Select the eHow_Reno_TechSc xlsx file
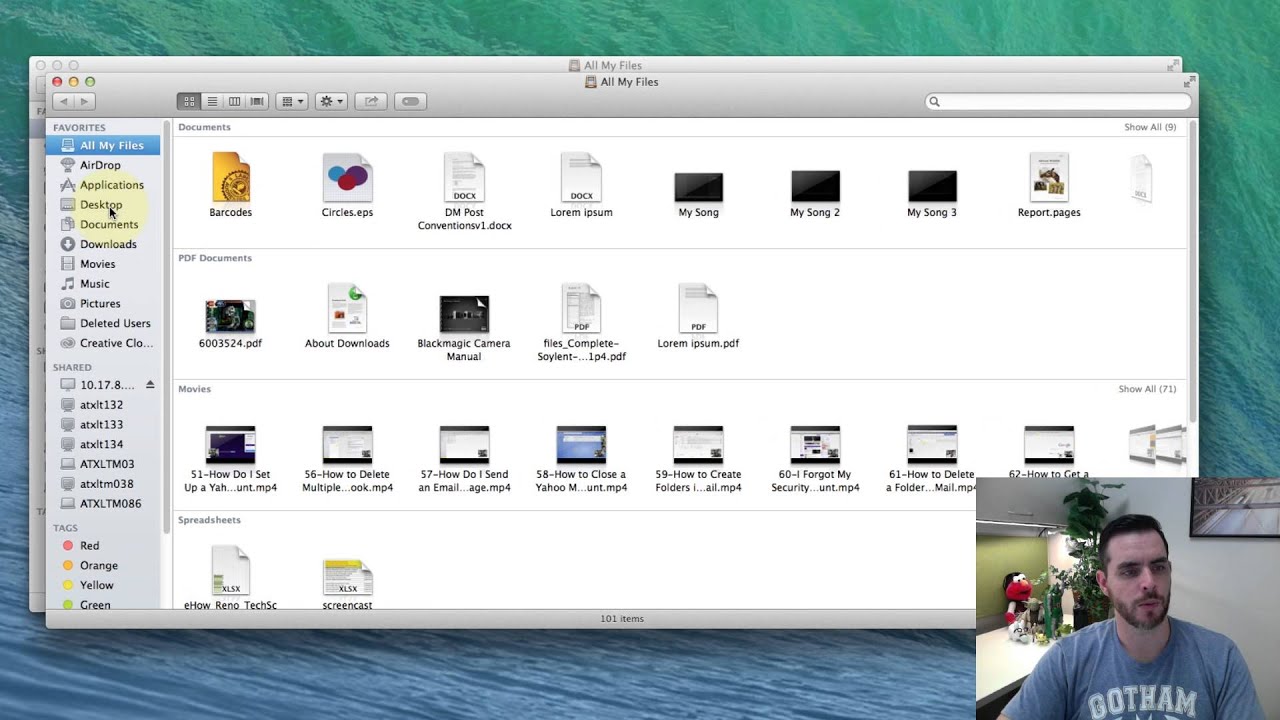1280x720 pixels. click(230, 571)
